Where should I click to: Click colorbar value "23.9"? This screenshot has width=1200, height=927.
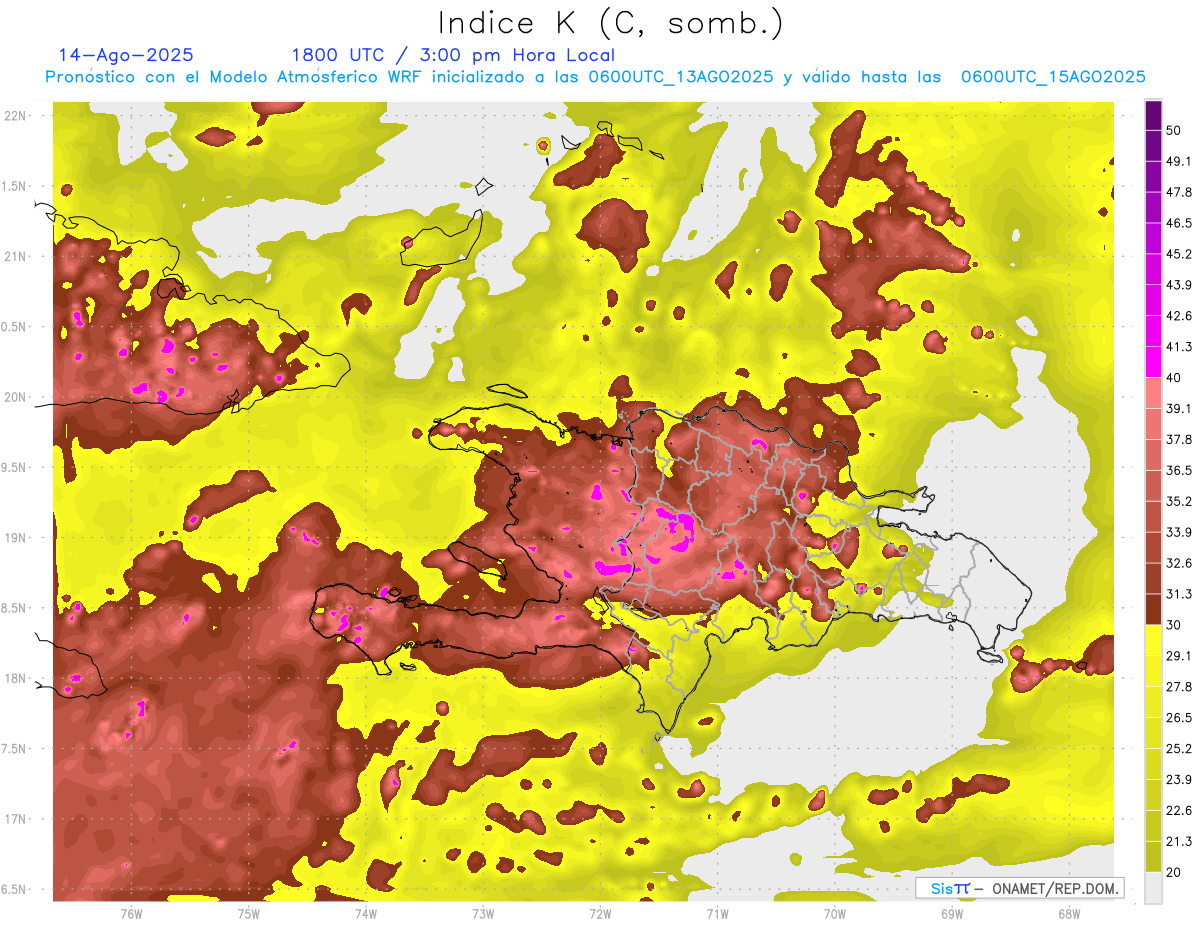1178,780
